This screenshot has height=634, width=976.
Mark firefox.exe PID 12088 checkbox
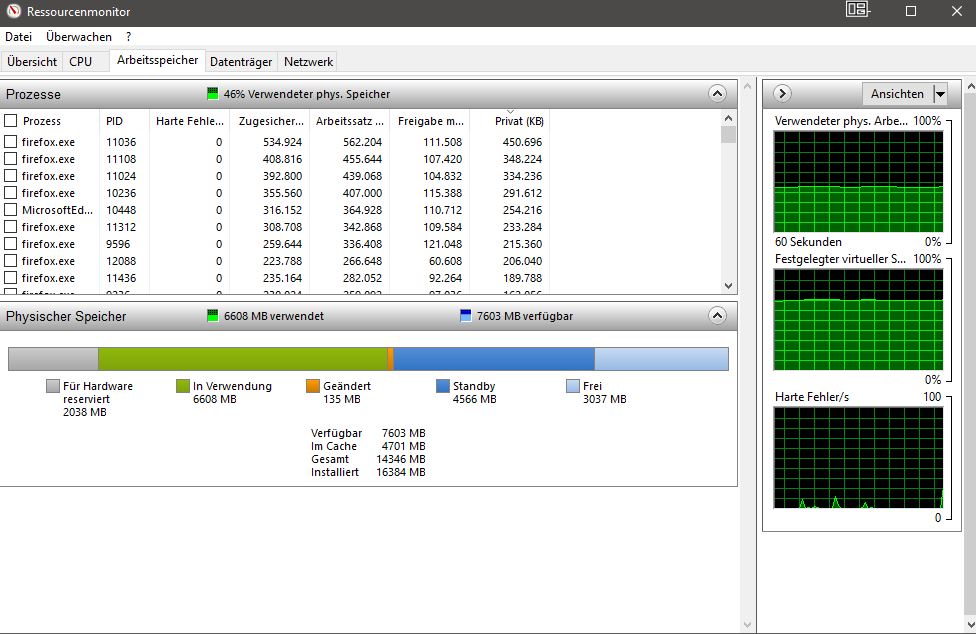[11, 261]
